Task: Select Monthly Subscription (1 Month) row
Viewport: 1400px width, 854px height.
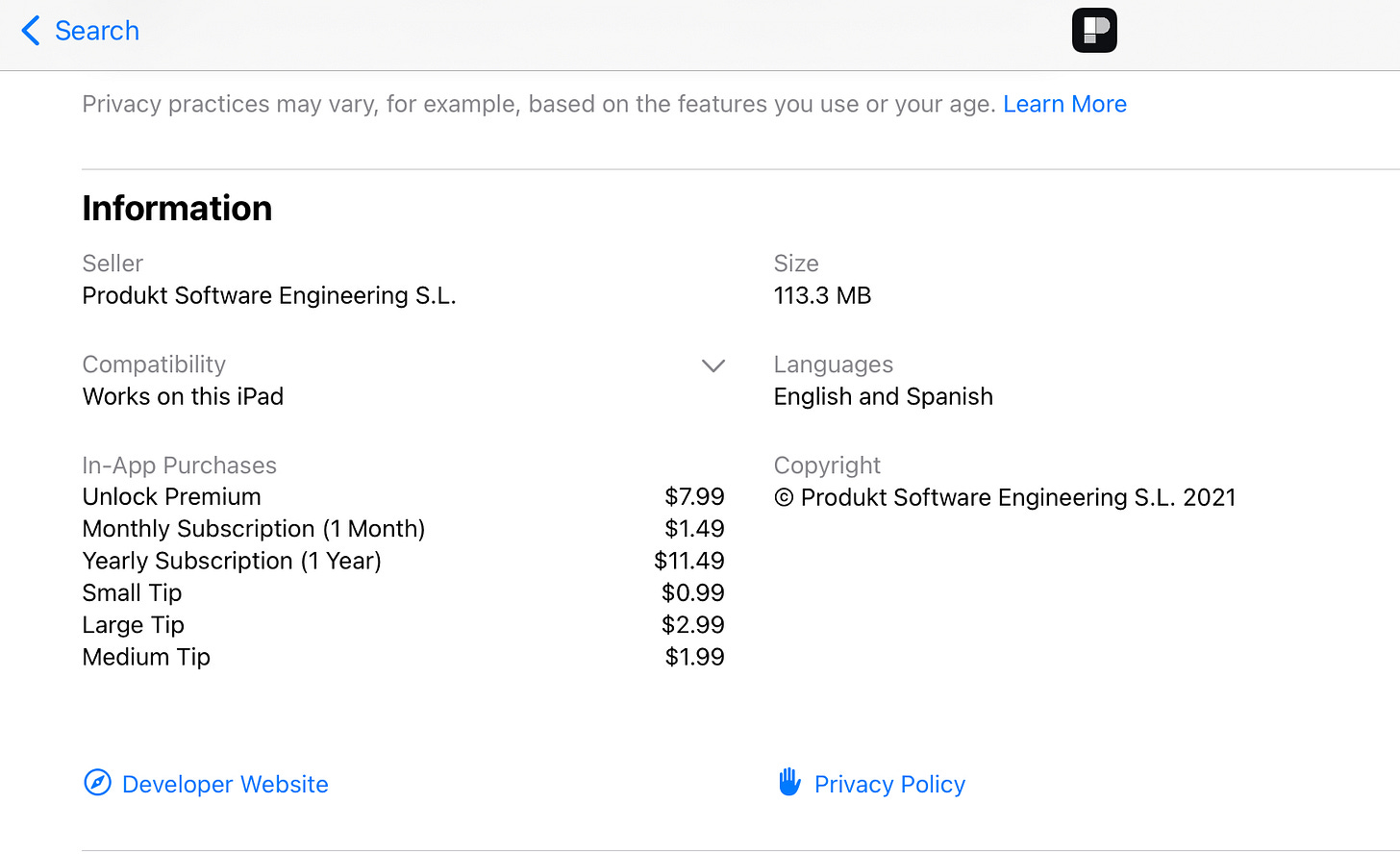Action: click(403, 528)
